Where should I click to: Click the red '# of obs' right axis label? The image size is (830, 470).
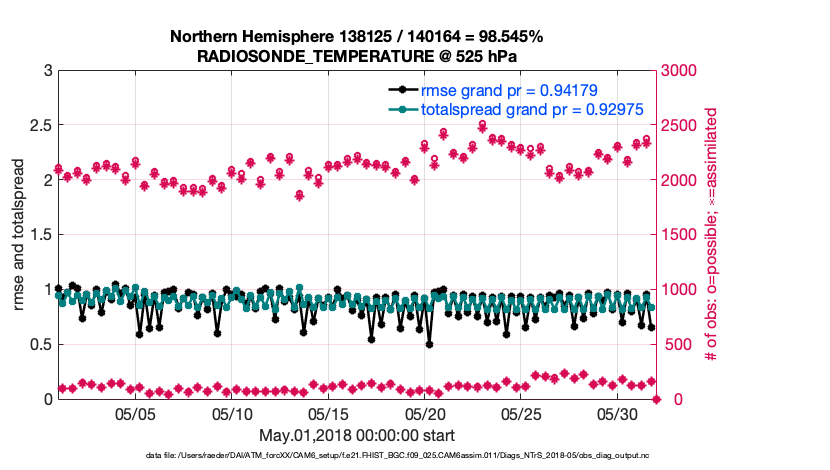(713, 235)
